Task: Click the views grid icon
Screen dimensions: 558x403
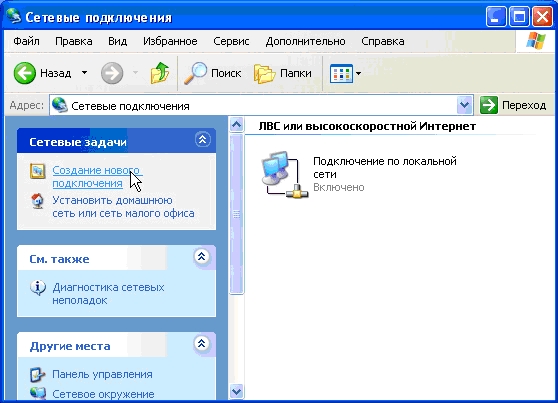Action: tap(341, 73)
